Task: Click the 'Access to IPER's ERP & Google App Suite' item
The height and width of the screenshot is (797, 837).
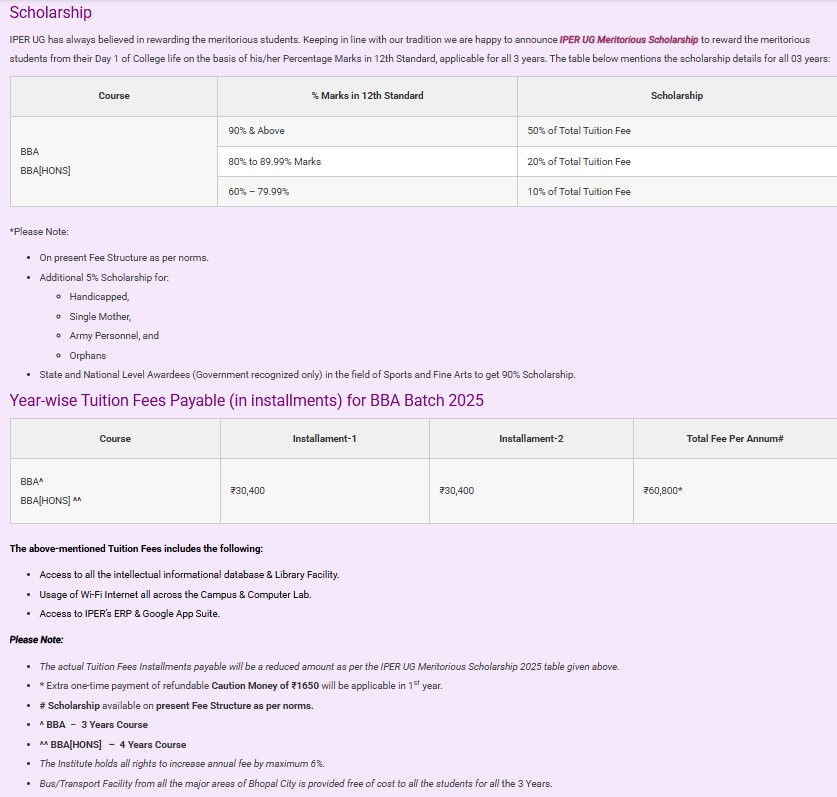Action: click(x=129, y=614)
